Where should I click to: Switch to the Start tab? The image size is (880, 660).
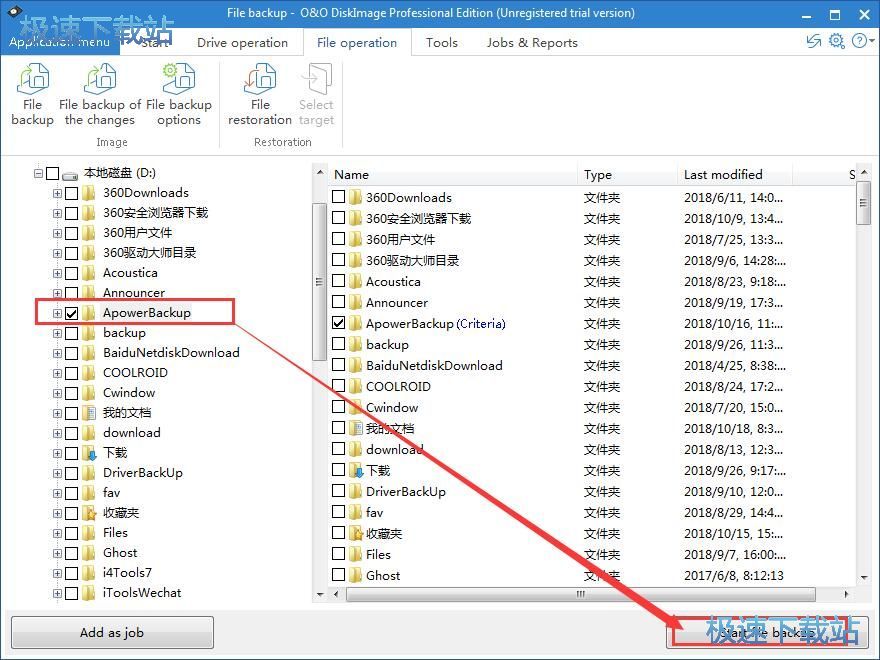click(x=154, y=43)
